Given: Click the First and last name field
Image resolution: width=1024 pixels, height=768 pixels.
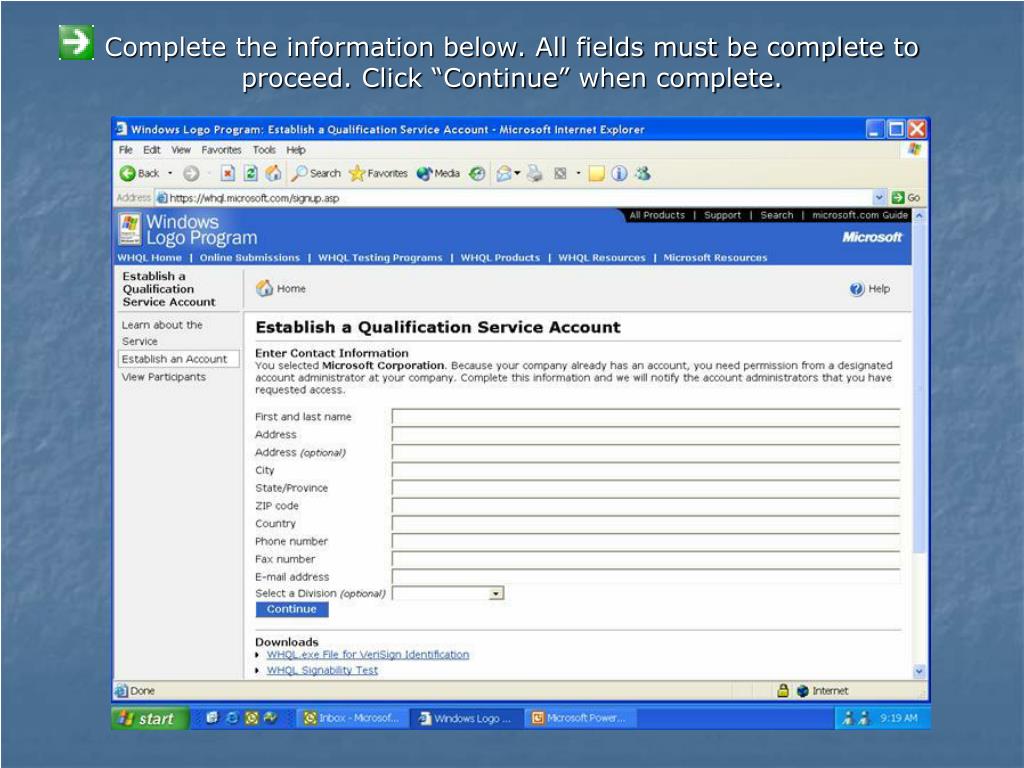Looking at the screenshot, I should (x=646, y=417).
